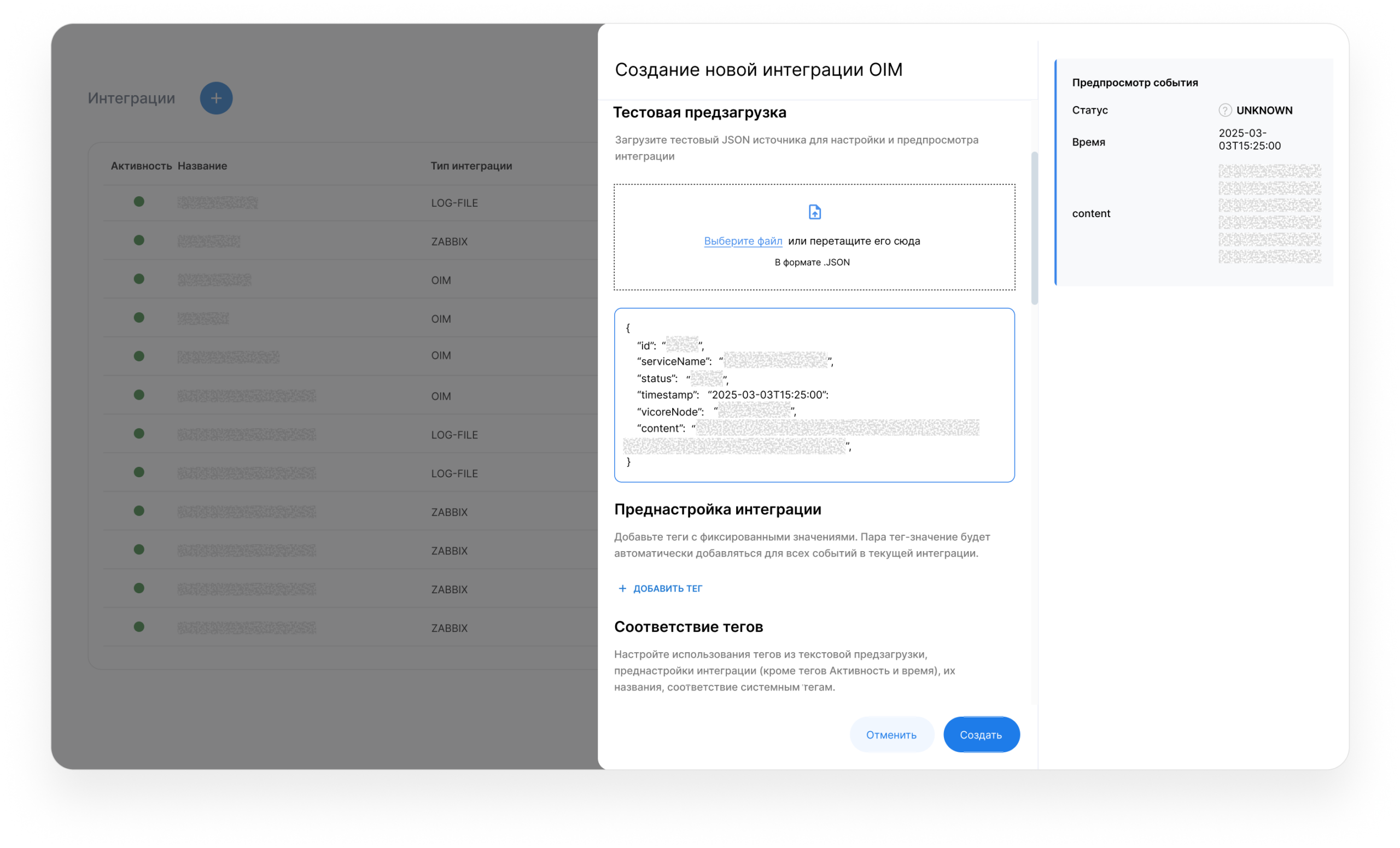Click green activity dot of first LOG-FILE row
The width and height of the screenshot is (1400, 848).
[x=139, y=202]
